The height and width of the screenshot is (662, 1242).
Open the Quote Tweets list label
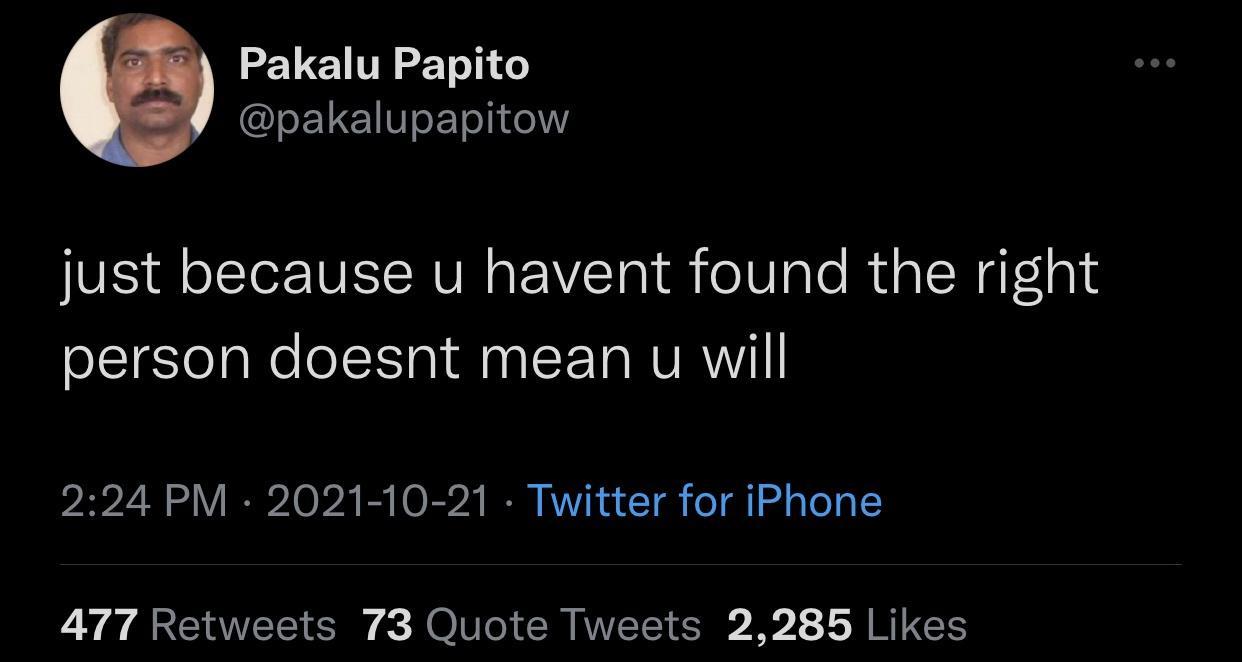click(x=563, y=626)
